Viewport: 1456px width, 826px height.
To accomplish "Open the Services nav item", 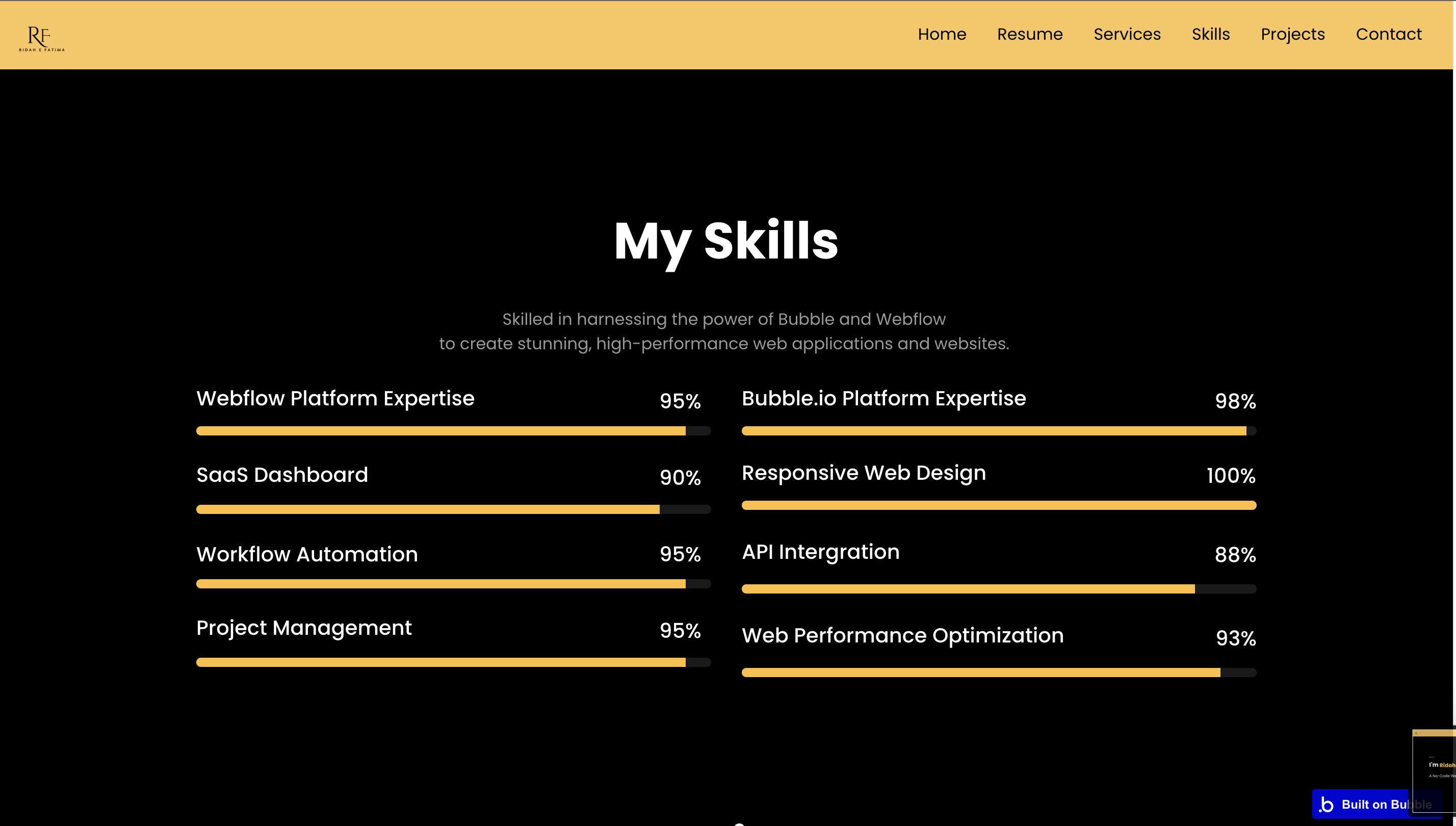I will 1127,34.
